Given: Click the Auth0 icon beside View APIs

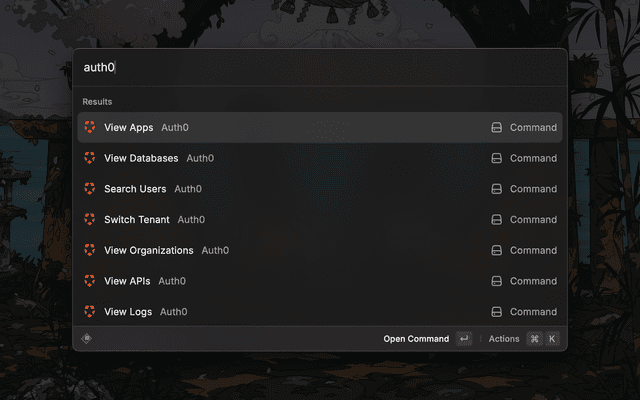Looking at the screenshot, I should (89, 281).
